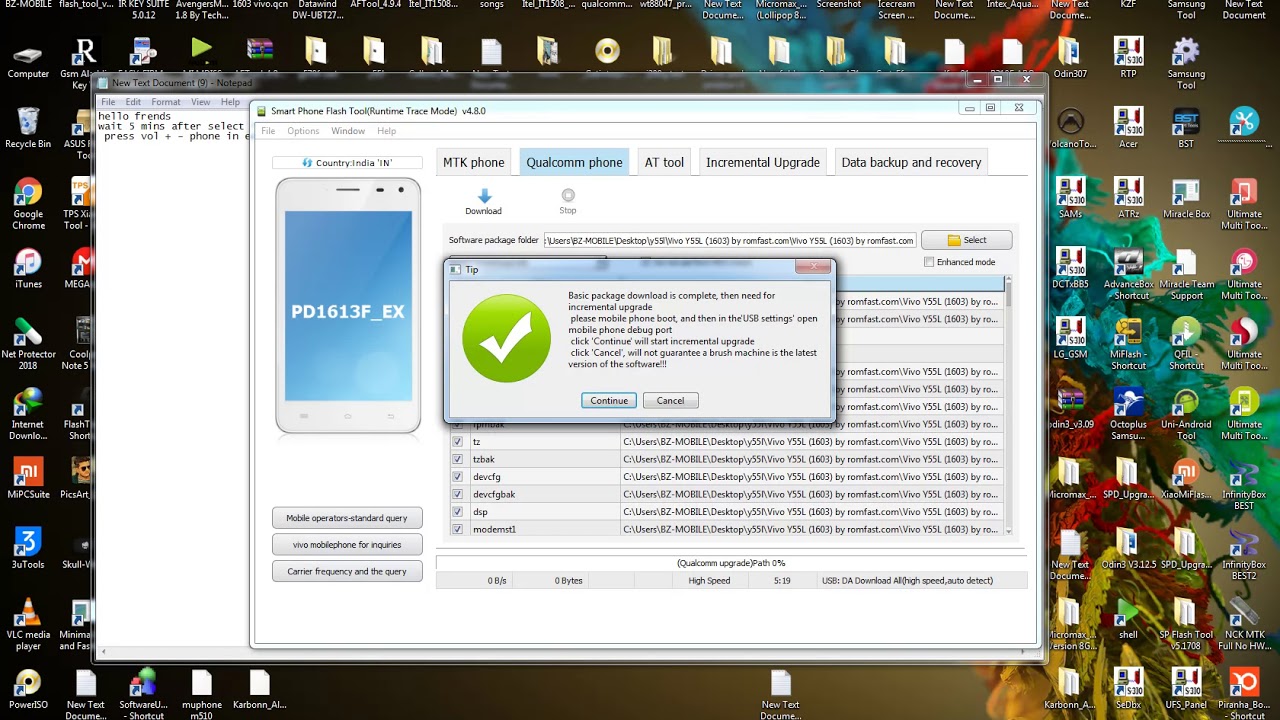Open the Window menu of the Flash Tool
Image resolution: width=1280 pixels, height=720 pixels.
tap(348, 131)
